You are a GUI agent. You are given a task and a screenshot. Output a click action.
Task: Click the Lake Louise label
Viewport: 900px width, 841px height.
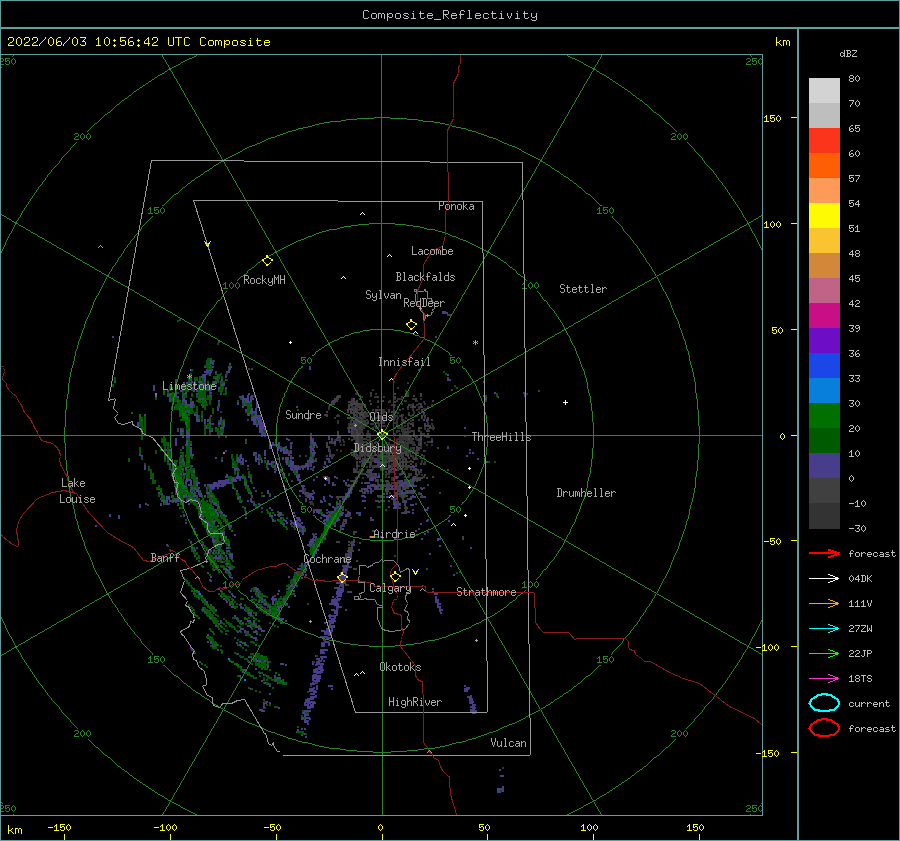click(x=77, y=491)
